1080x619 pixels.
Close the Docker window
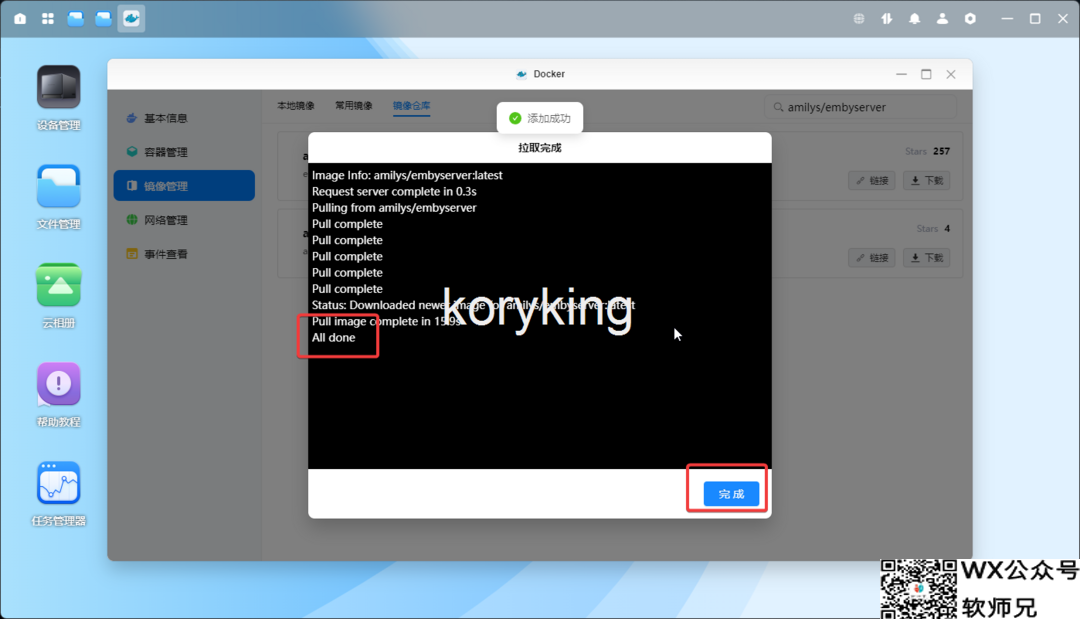(951, 74)
